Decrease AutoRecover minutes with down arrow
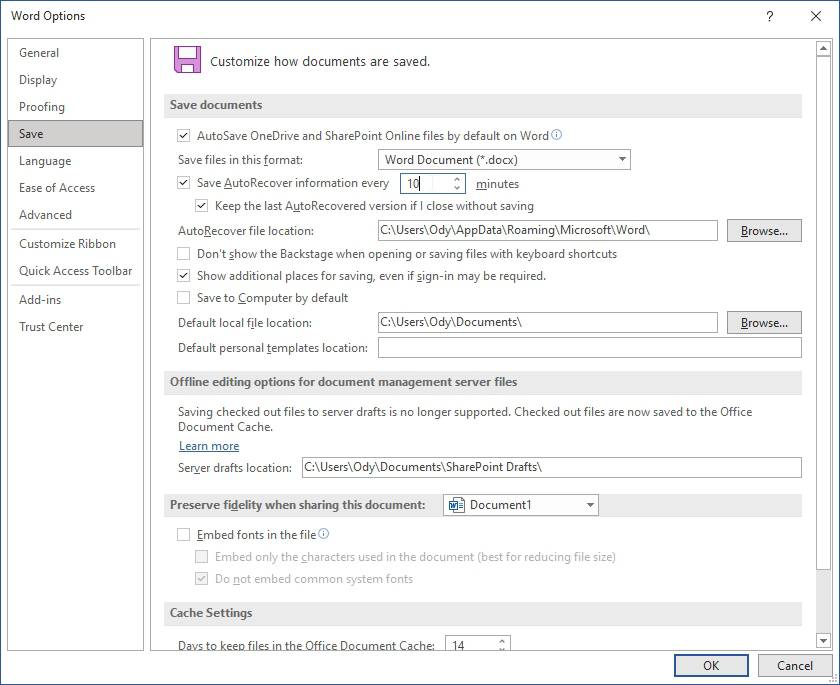The width and height of the screenshot is (840, 685). click(x=457, y=187)
